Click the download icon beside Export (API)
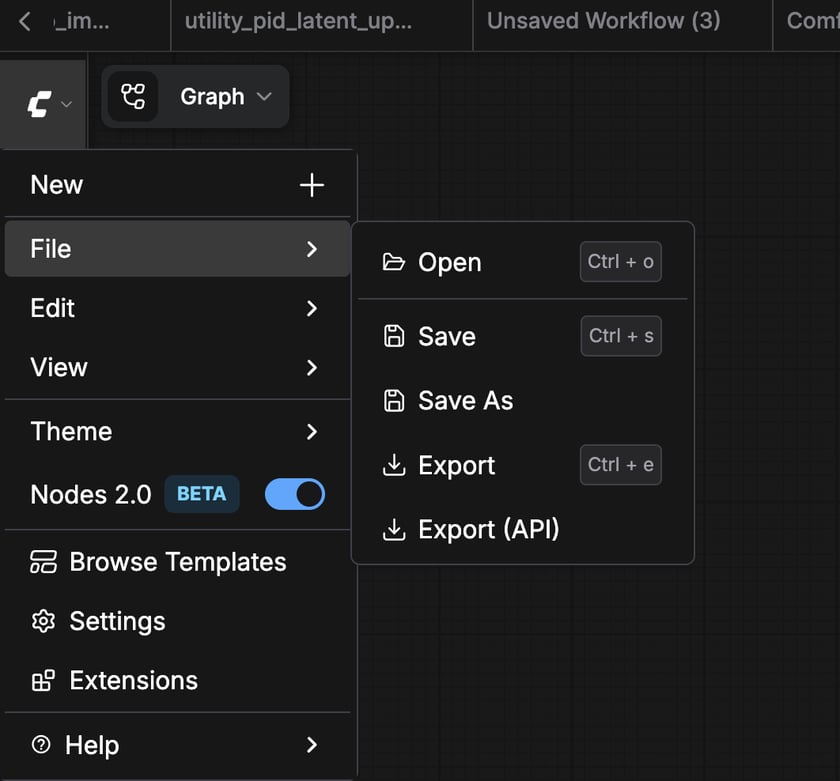Viewport: 840px width, 781px height. click(x=394, y=529)
